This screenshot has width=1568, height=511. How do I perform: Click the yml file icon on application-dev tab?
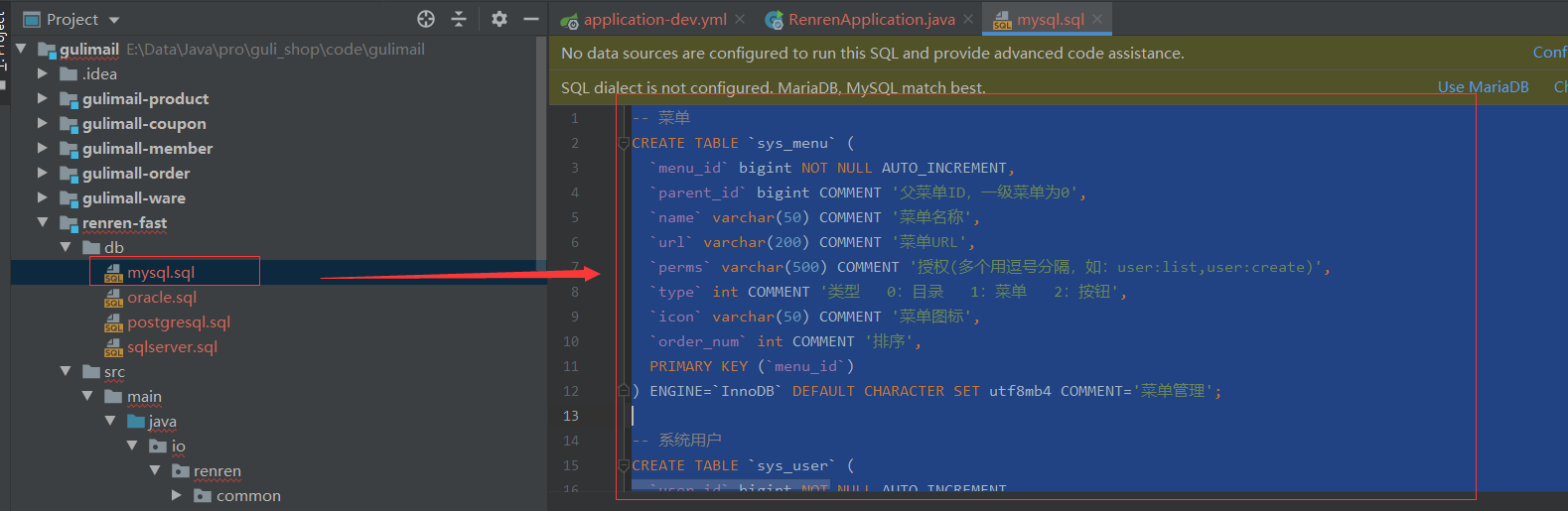(569, 20)
